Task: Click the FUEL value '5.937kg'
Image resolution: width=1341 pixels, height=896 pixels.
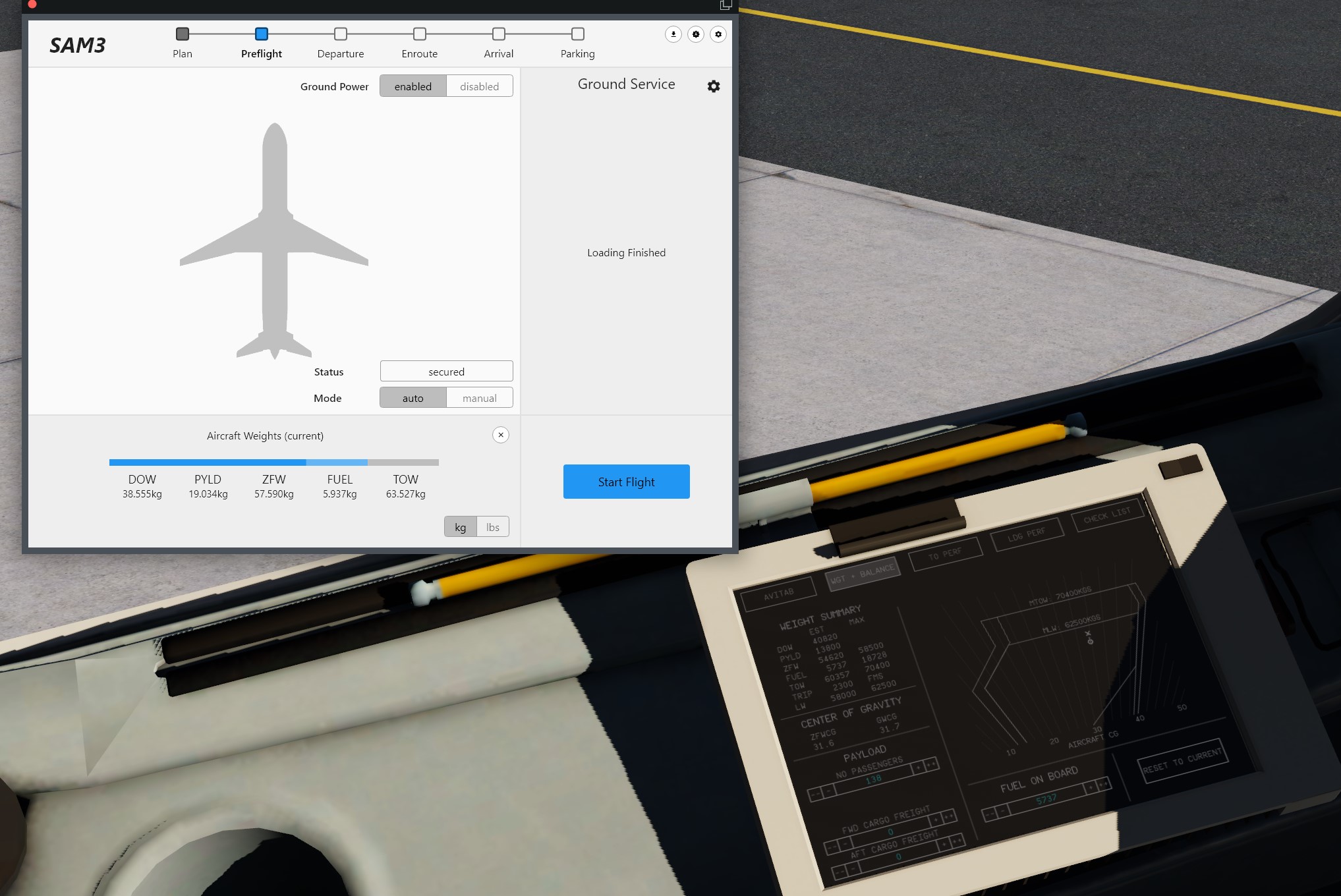Action: pyautogui.click(x=340, y=494)
